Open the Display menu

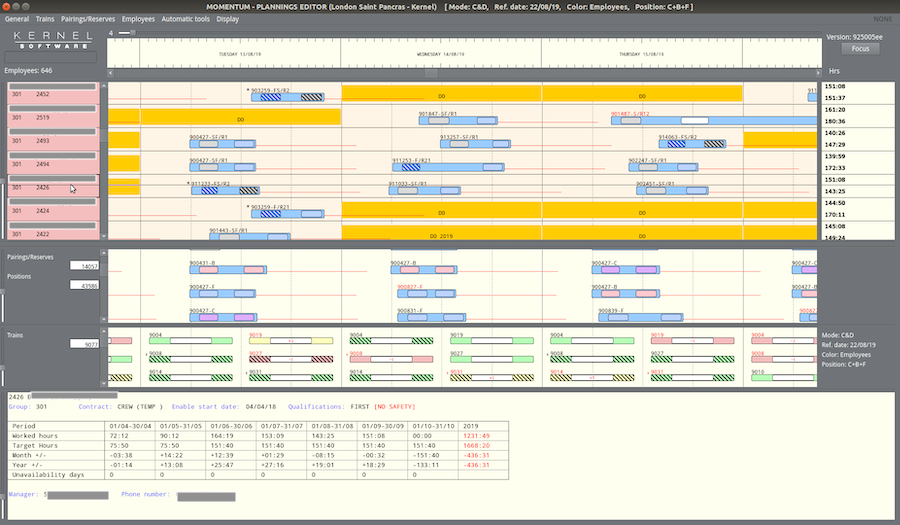pyautogui.click(x=227, y=19)
